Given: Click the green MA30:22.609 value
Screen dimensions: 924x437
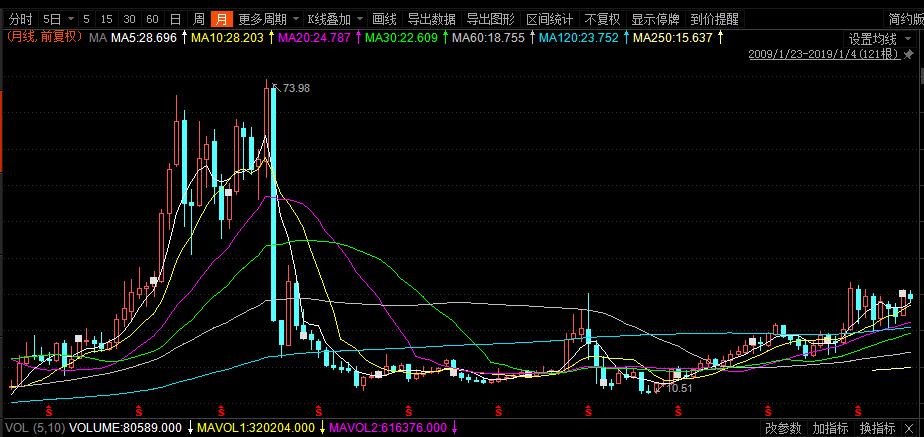Looking at the screenshot, I should point(401,38).
